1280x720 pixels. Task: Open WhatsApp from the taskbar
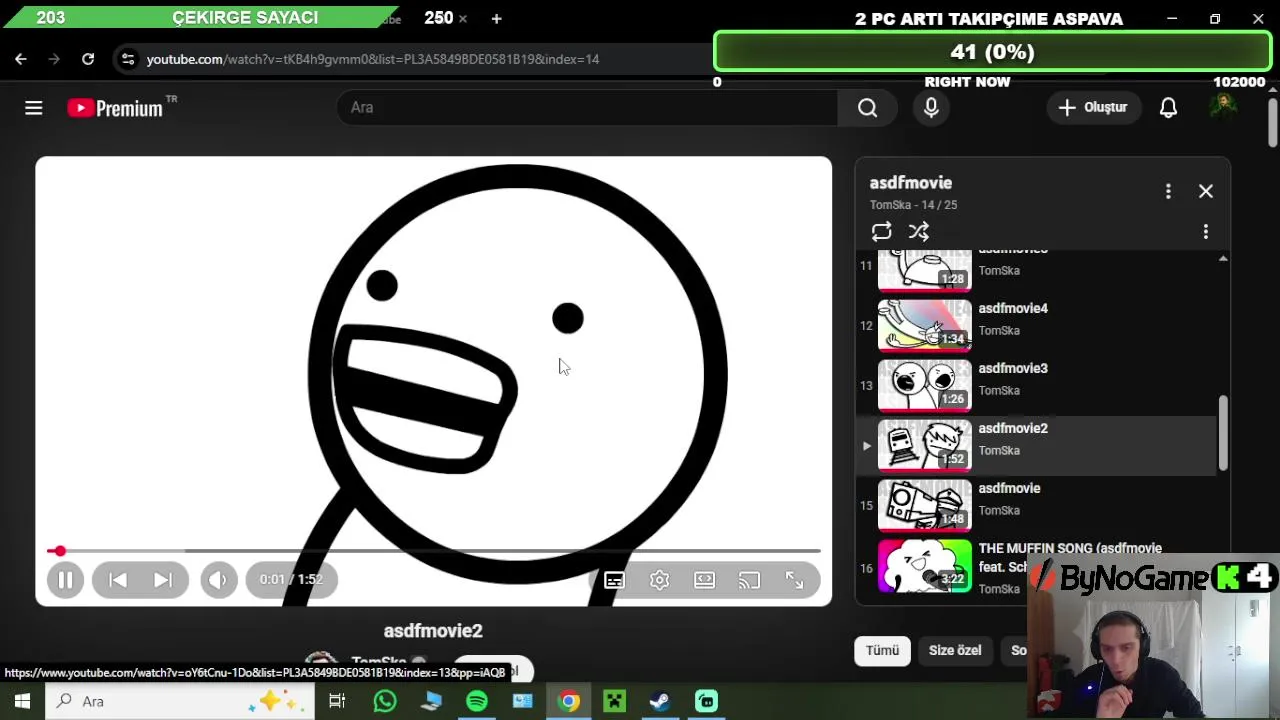point(384,701)
